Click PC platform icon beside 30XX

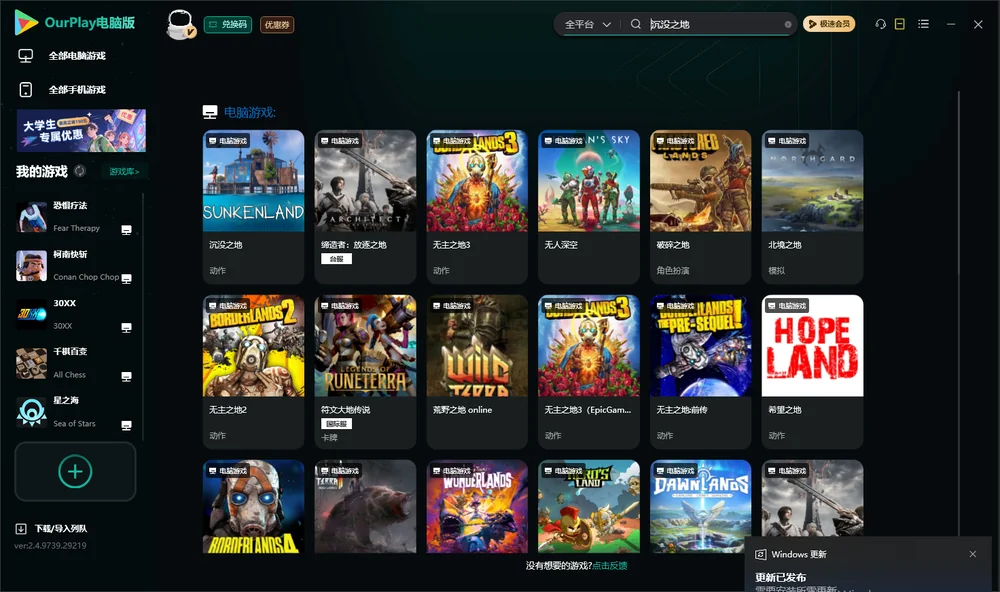[126, 328]
